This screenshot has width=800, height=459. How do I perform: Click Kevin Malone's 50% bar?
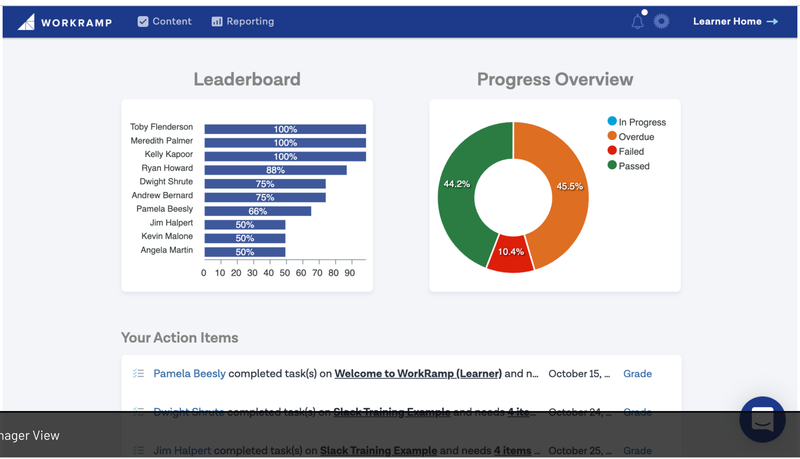245,238
